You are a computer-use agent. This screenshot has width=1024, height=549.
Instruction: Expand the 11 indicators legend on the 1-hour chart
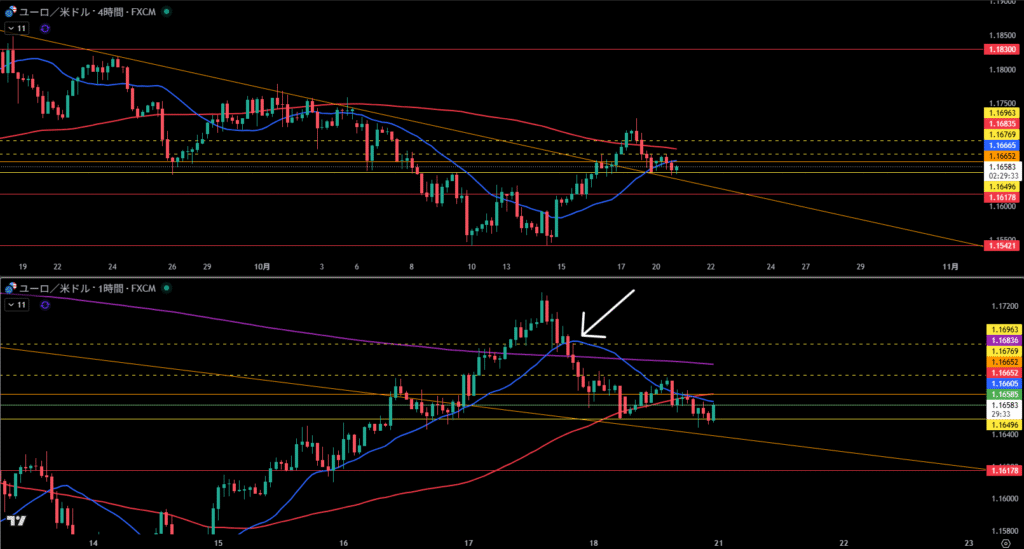click(x=17, y=306)
